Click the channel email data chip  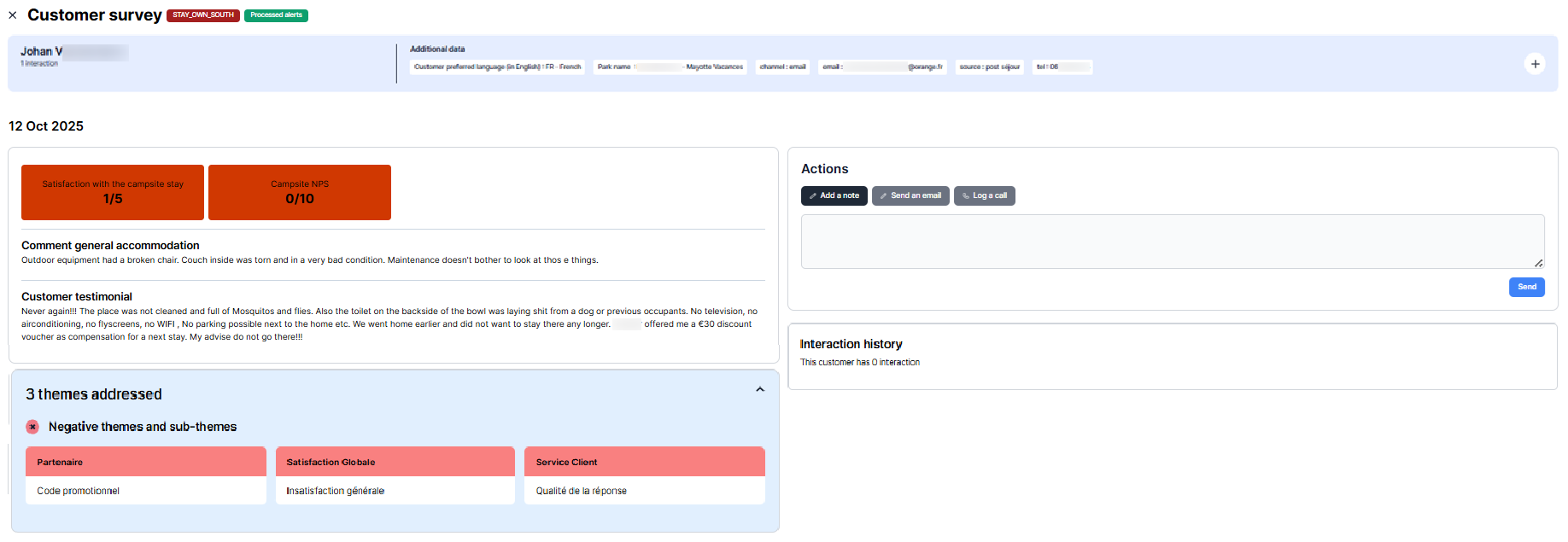[782, 67]
